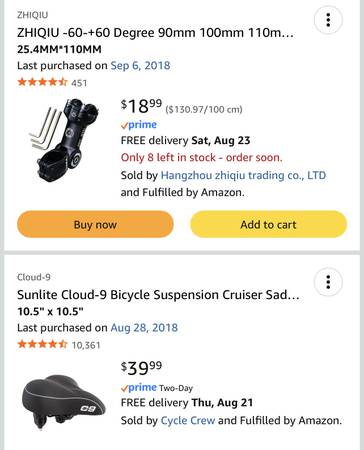The height and width of the screenshot is (450, 364).
Task: Click the Prime Two-Day badge under $39.99
Action: [x=157, y=388]
